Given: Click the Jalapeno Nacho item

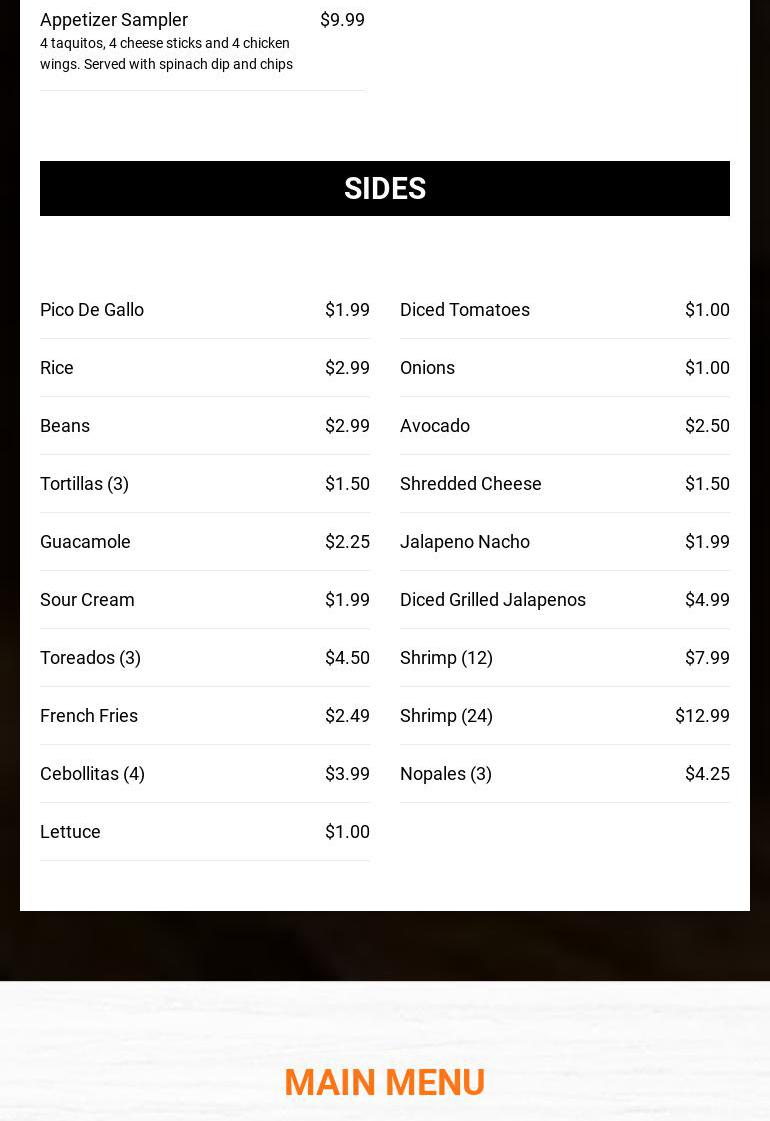Looking at the screenshot, I should (x=465, y=542).
